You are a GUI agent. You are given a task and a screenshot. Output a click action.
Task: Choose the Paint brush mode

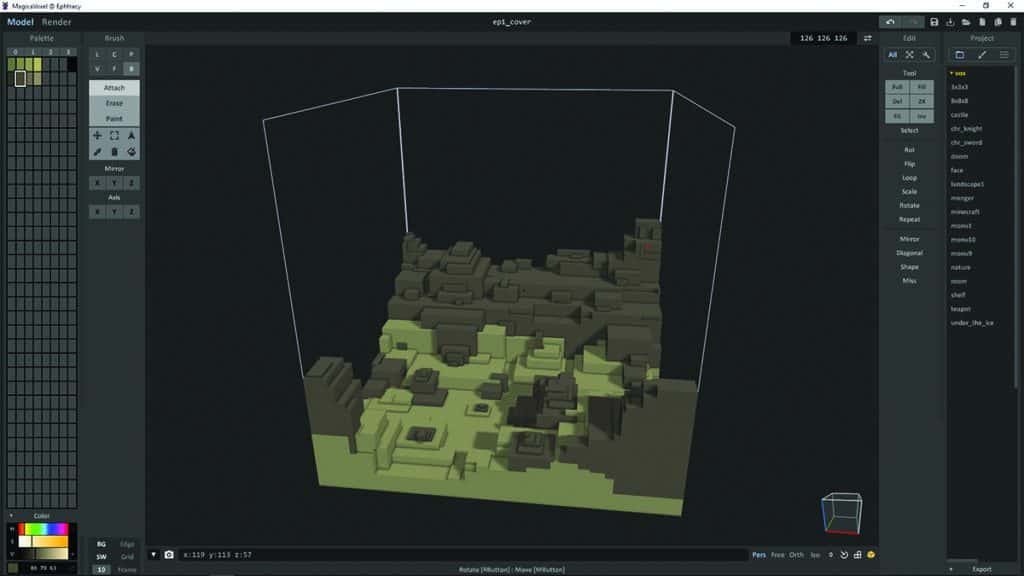[114, 119]
